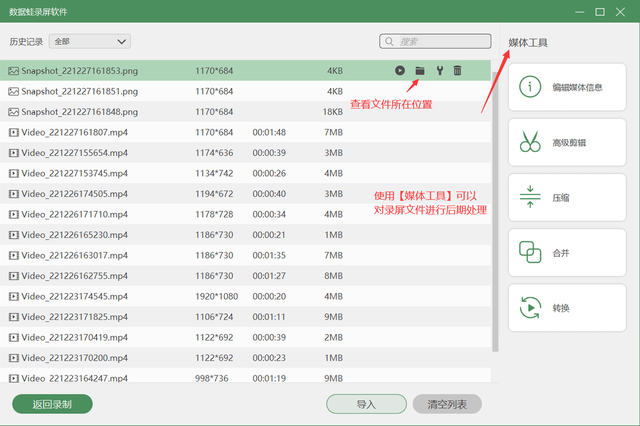
Task: Focus the 搜索 search input field
Action: point(435,42)
